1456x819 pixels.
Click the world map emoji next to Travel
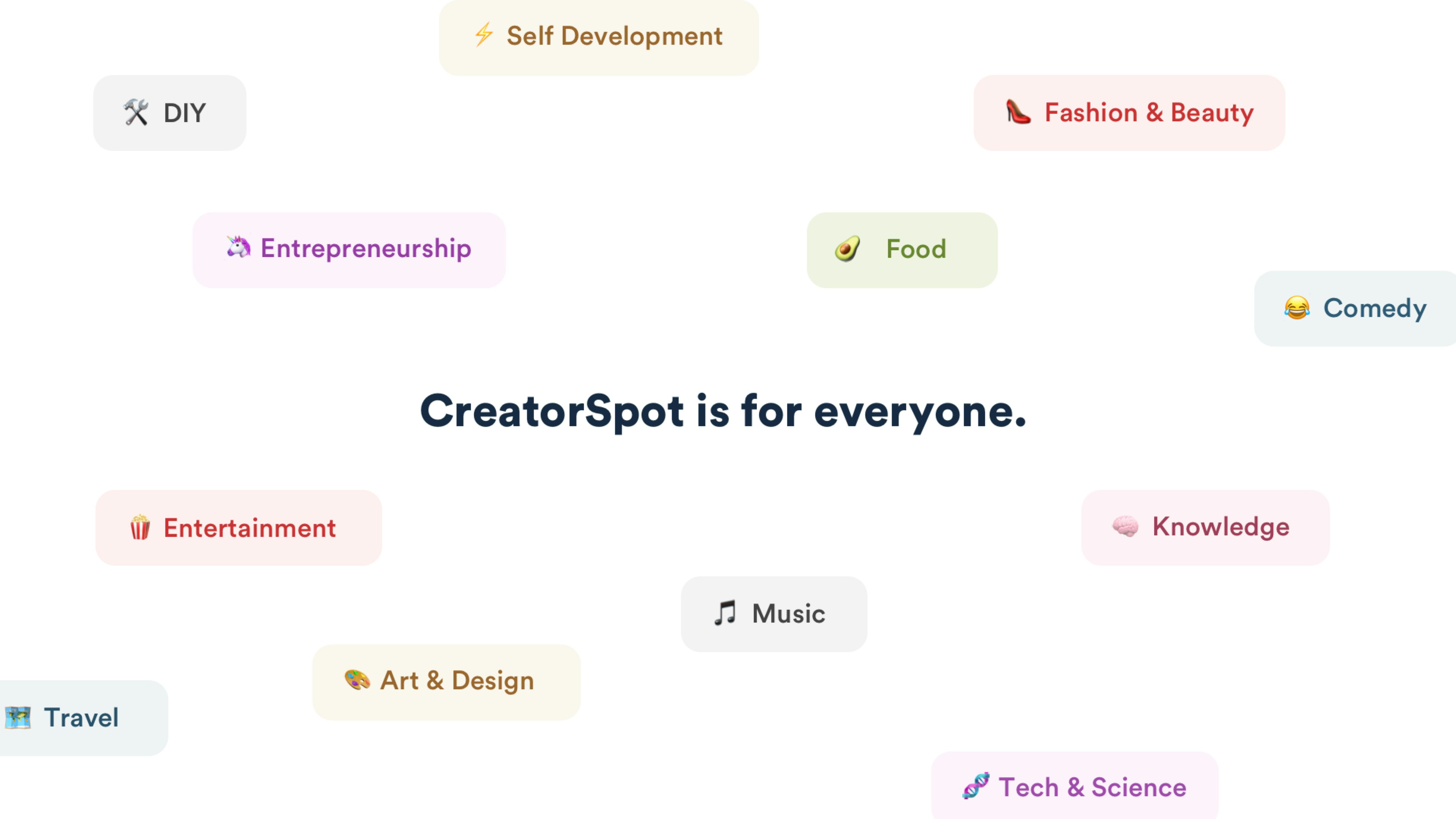19,717
